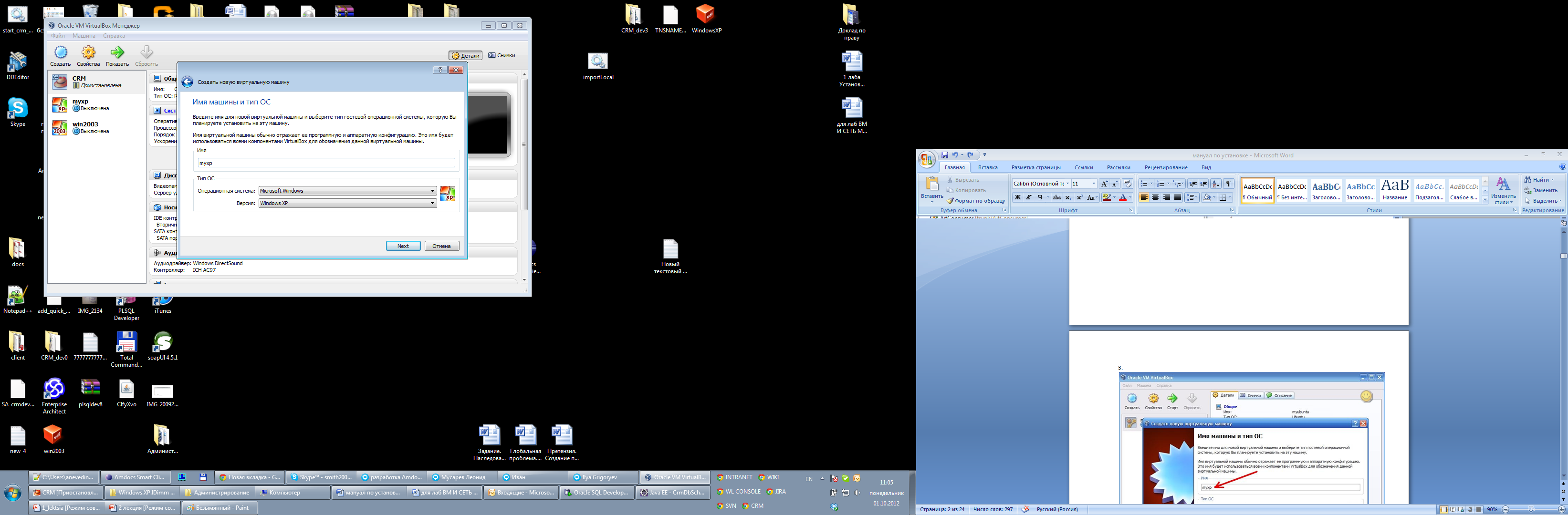Image resolution: width=1568 pixels, height=515 pixels.
Task: Expand the underline style dropdown arrow
Action: 1047,197
